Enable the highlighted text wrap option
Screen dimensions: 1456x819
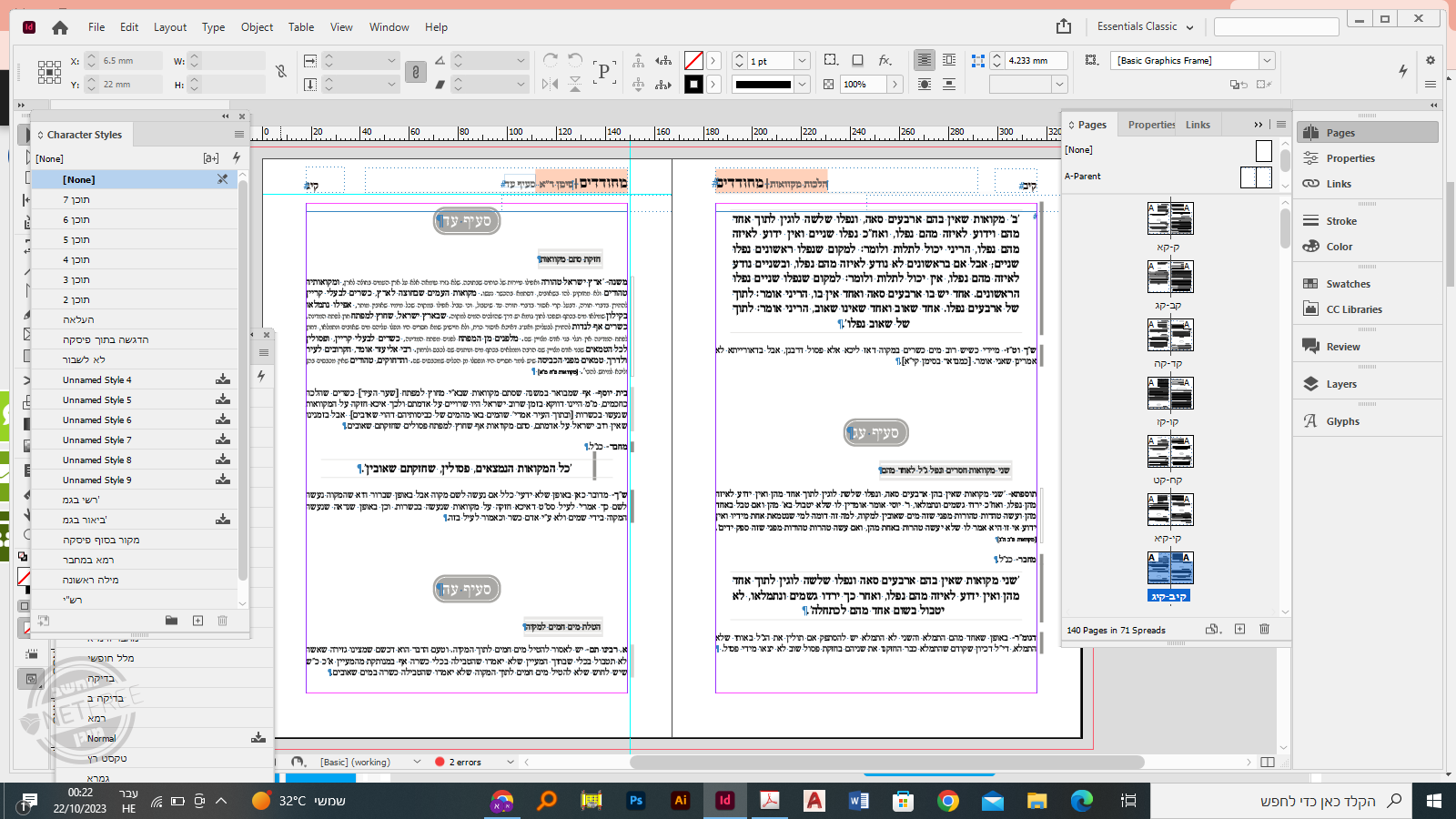925,60
